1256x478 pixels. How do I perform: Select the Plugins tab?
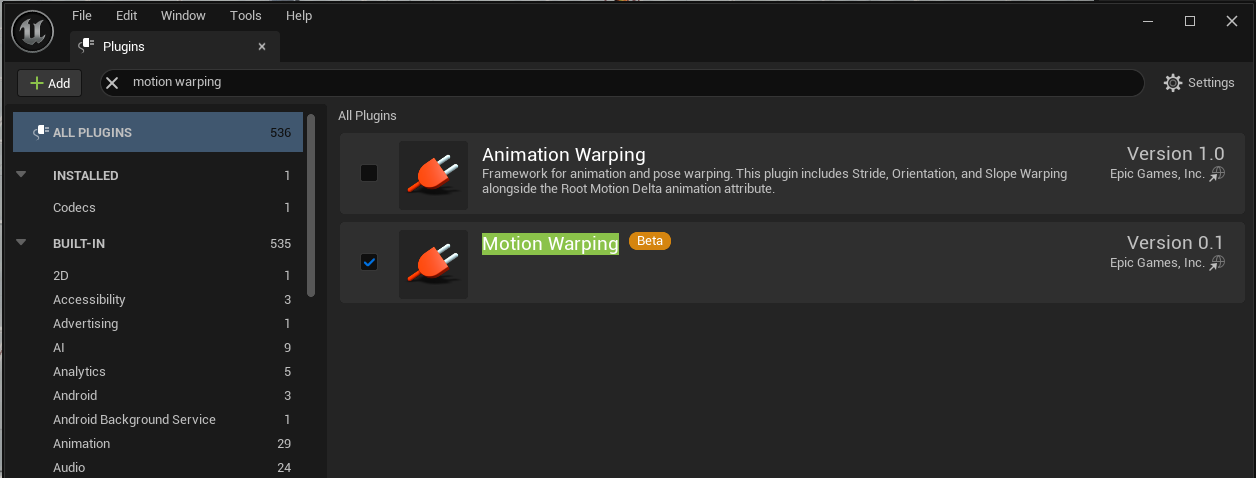click(174, 46)
